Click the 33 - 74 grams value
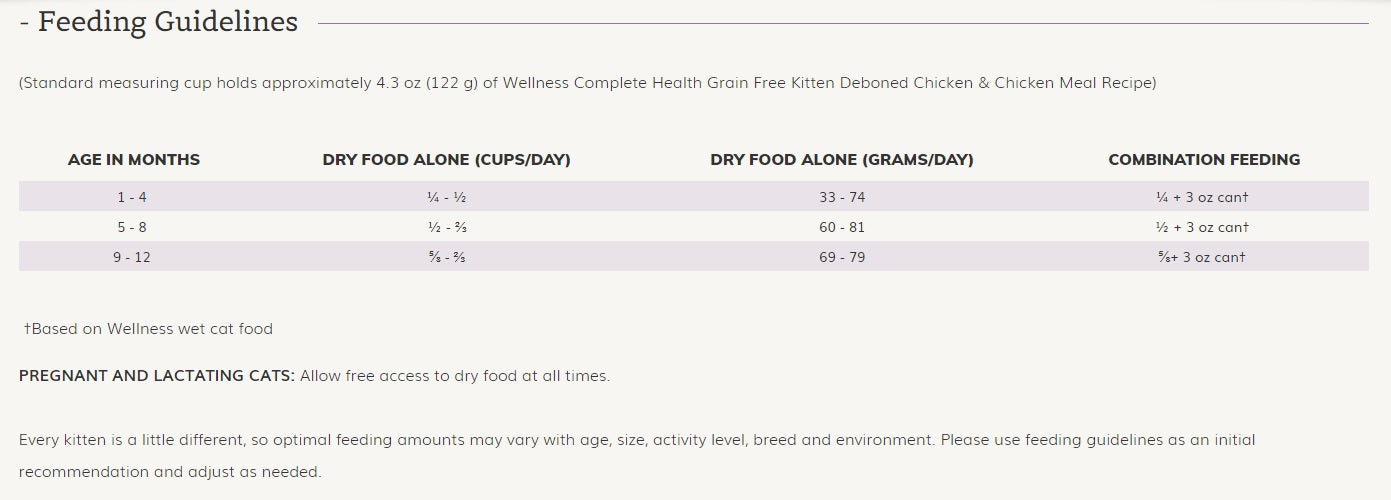 (x=842, y=197)
